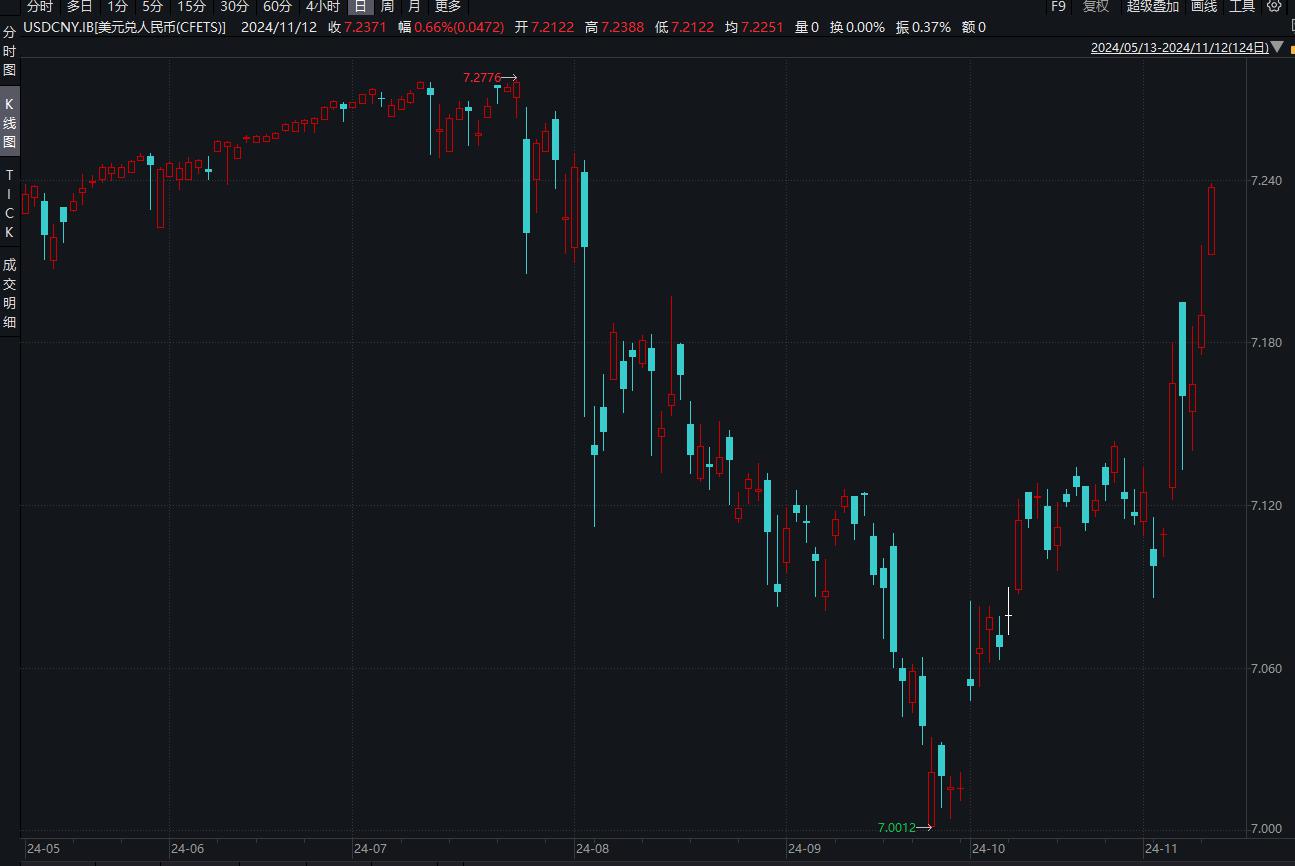Viewport: 1295px width, 866px height.
Task: Select the 日 daily period
Action: point(360,6)
